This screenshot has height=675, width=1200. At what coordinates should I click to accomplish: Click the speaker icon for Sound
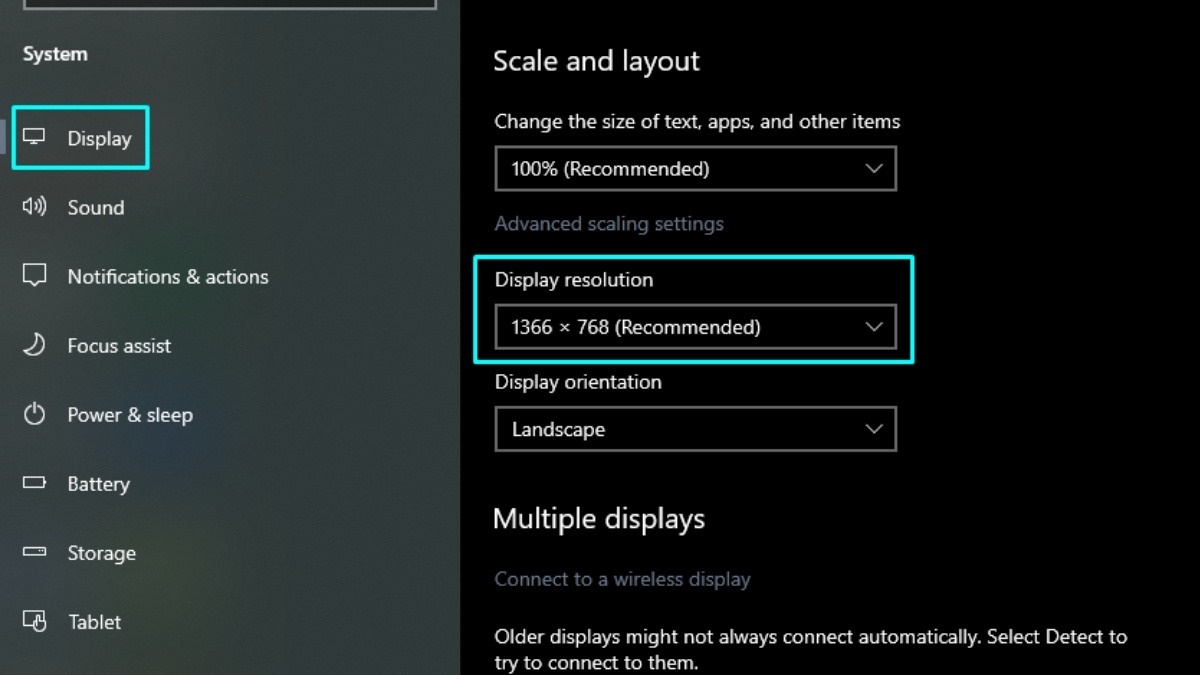pos(34,207)
